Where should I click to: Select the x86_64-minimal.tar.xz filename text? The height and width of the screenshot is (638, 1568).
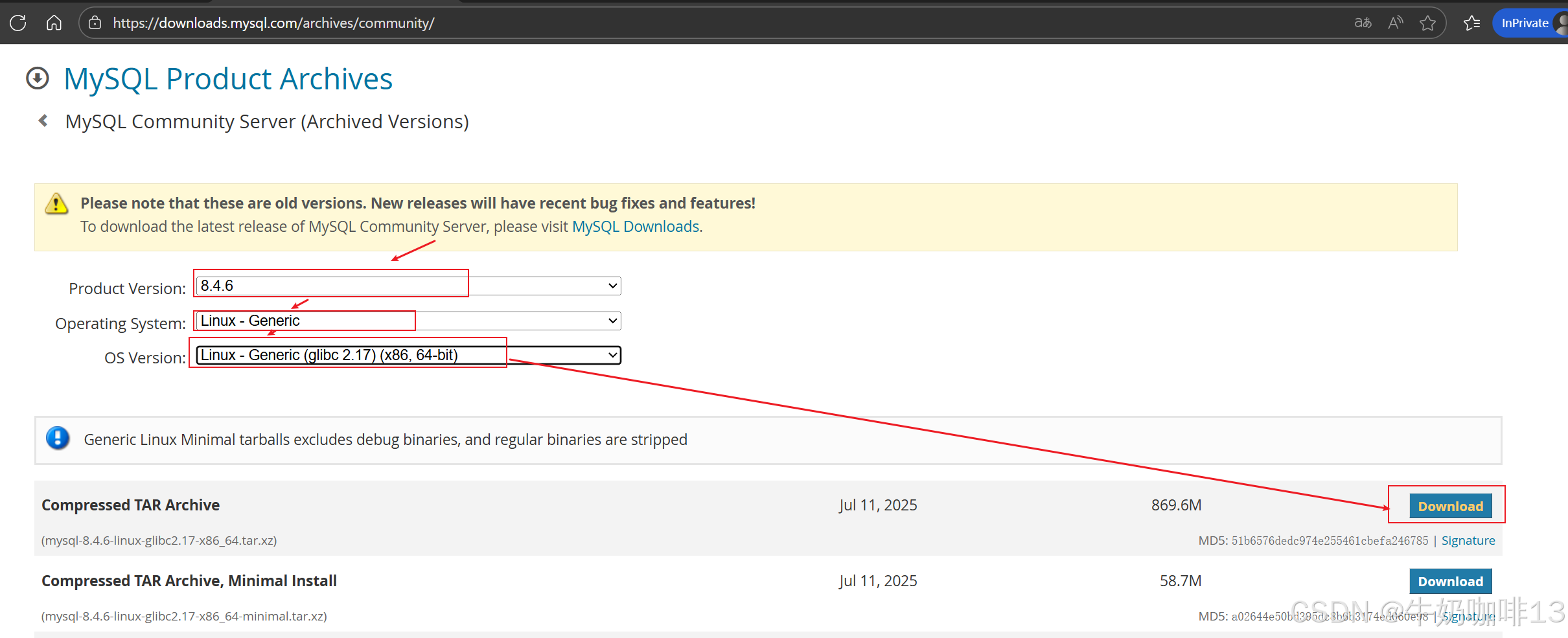tap(184, 616)
